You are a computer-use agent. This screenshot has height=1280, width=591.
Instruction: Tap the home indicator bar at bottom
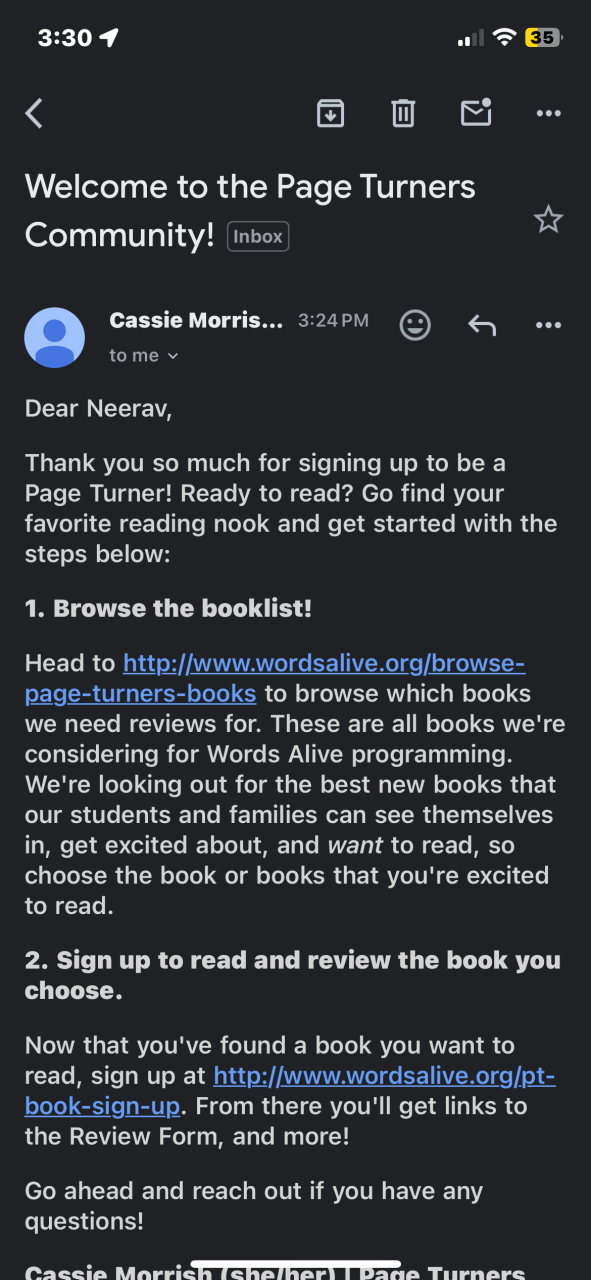(x=296, y=1264)
